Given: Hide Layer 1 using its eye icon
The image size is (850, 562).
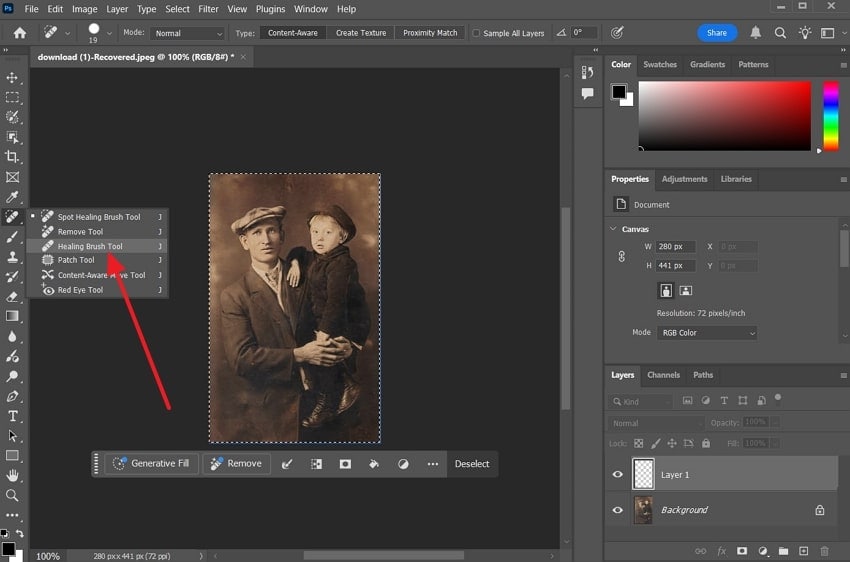Looking at the screenshot, I should (x=617, y=475).
